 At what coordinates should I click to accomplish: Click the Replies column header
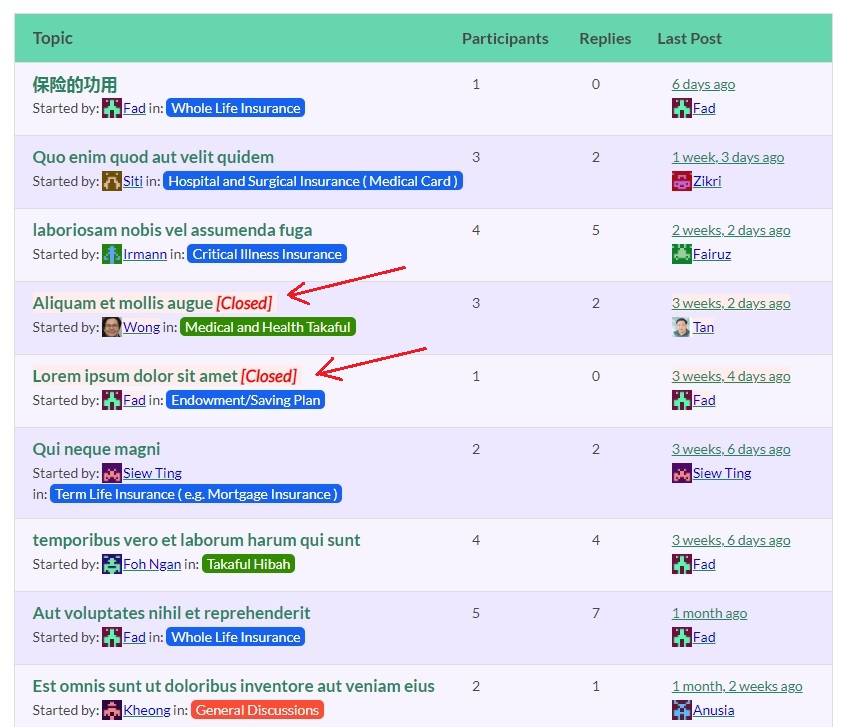[605, 39]
